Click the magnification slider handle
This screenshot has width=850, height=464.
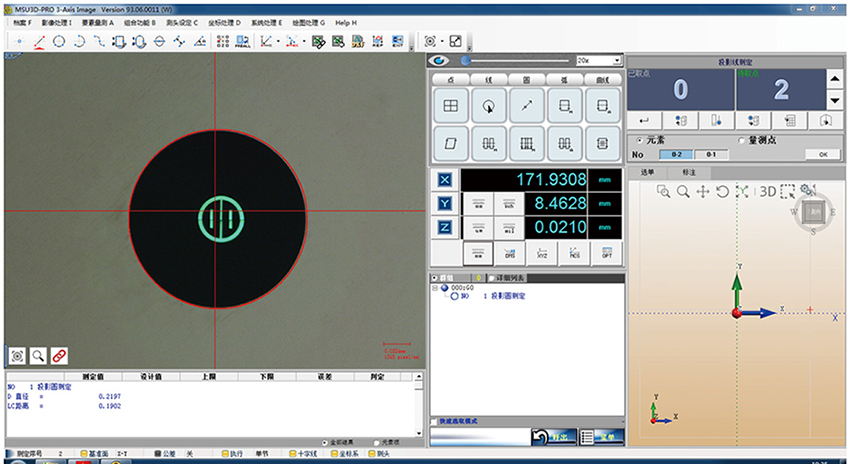[x=466, y=61]
